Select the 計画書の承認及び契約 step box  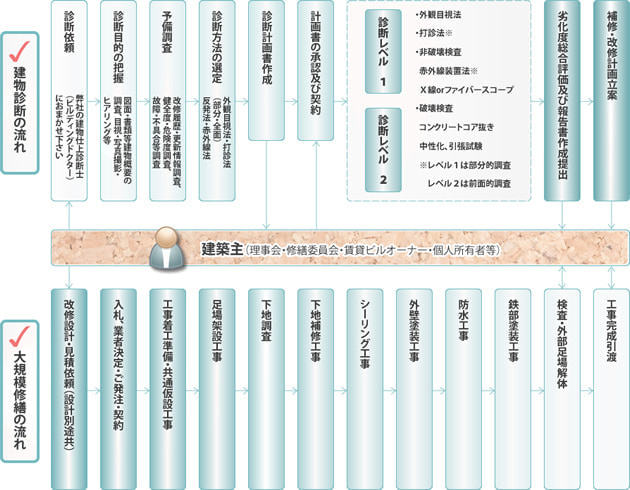[x=316, y=70]
